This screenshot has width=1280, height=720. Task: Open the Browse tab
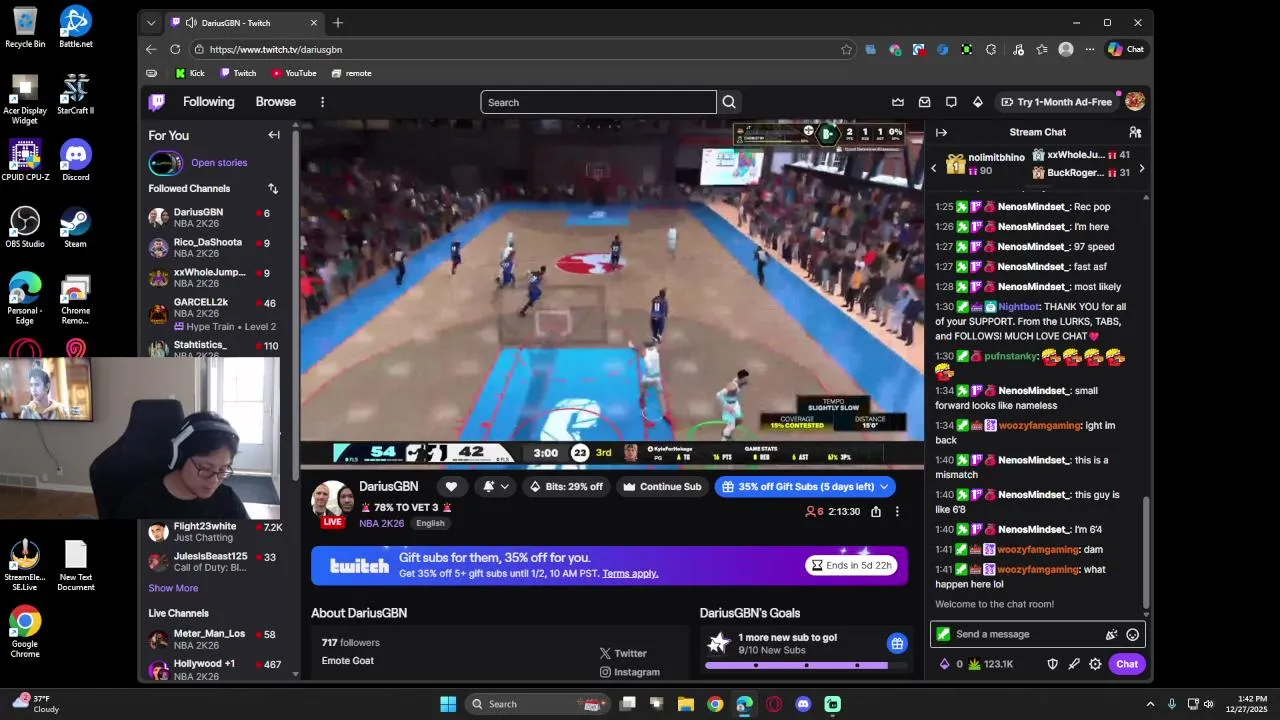pyautogui.click(x=275, y=102)
